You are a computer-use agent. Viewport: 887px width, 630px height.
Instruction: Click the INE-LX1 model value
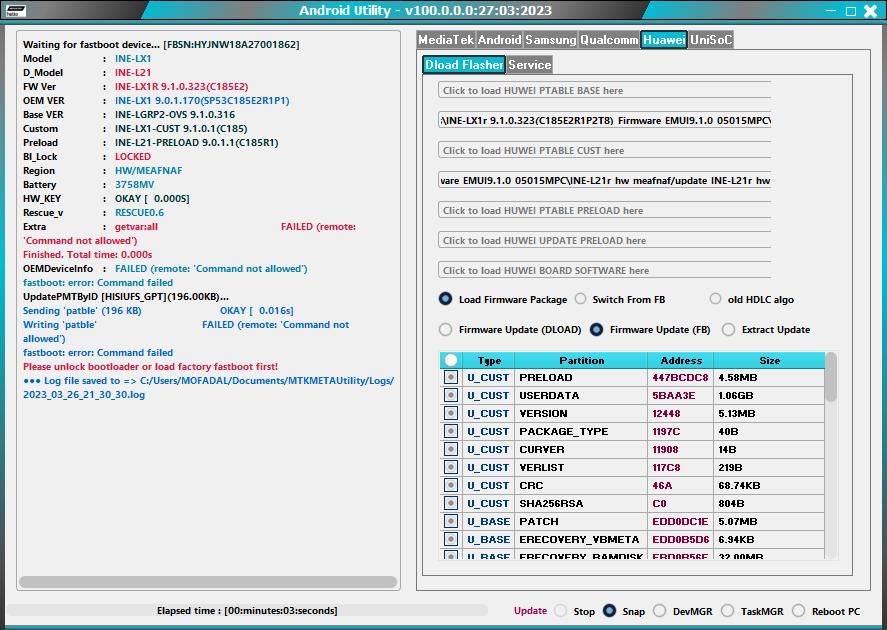133,58
